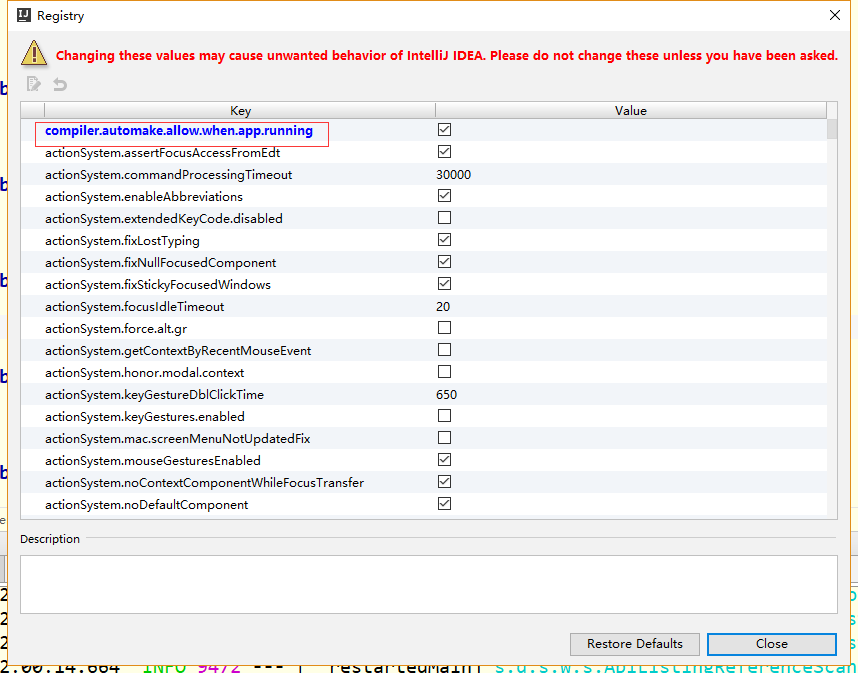The height and width of the screenshot is (673, 858).
Task: Click the revert changes arrow icon
Action: [x=60, y=84]
